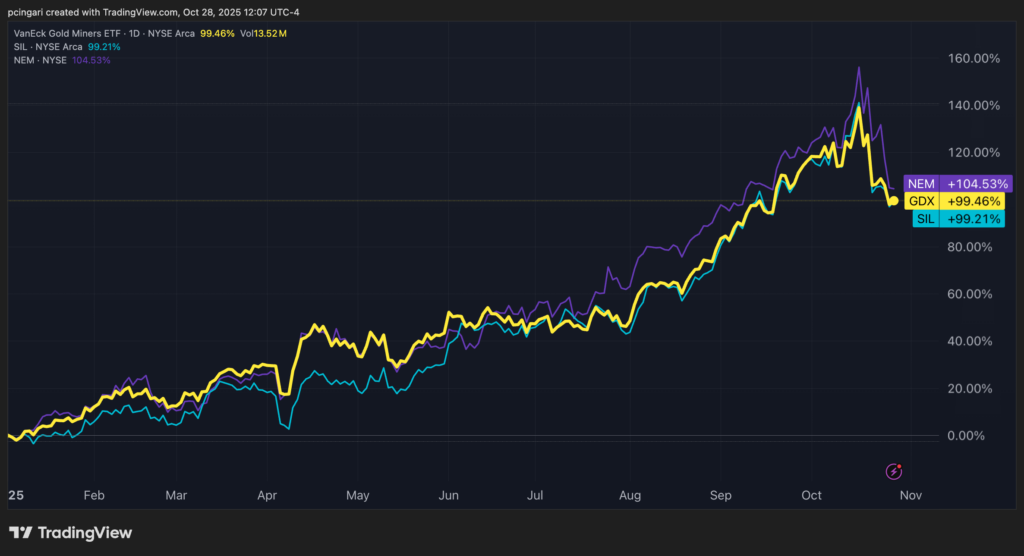Image resolution: width=1024 pixels, height=556 pixels.
Task: Click the Nov label on the time axis
Action: point(910,495)
